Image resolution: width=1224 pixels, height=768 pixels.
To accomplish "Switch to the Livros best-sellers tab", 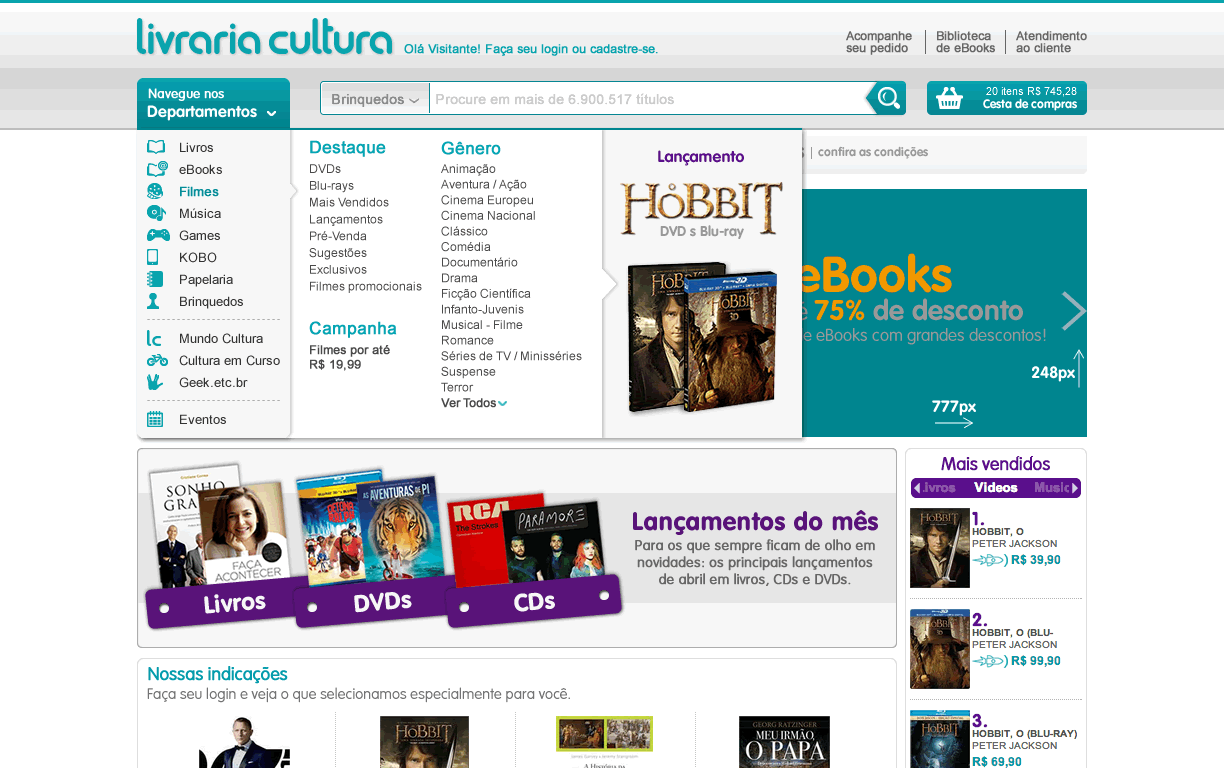I will 939,488.
